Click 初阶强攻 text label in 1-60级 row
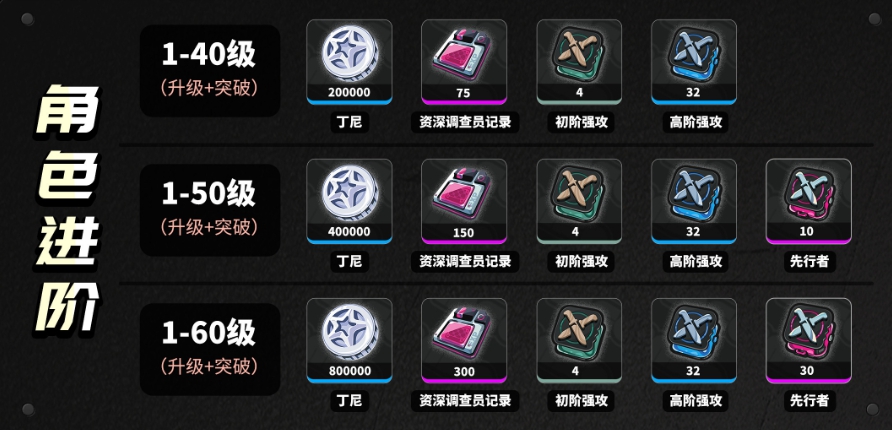This screenshot has height=430, width=892. pyautogui.click(x=581, y=400)
